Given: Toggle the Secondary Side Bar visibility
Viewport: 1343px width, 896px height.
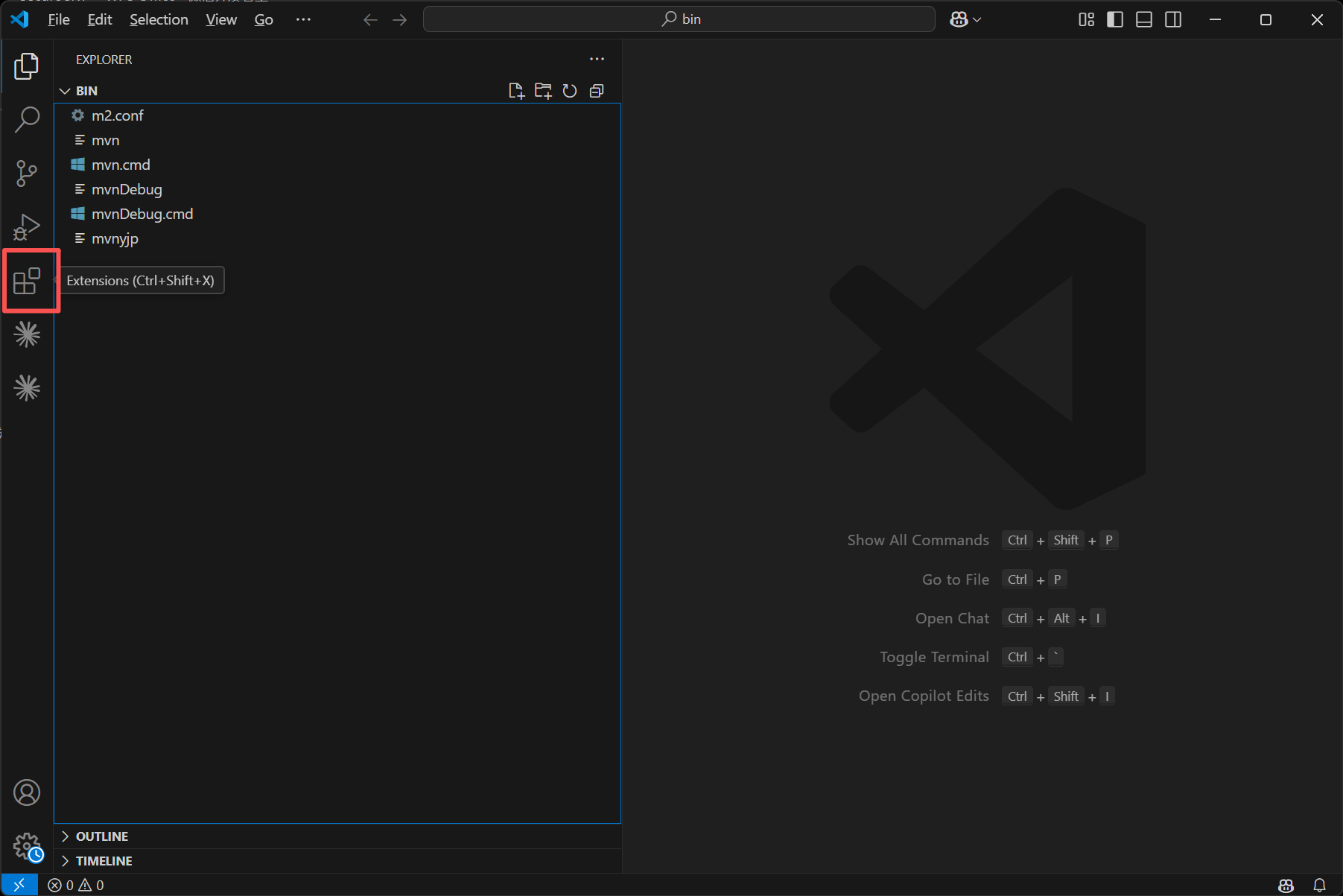Looking at the screenshot, I should point(1173,20).
